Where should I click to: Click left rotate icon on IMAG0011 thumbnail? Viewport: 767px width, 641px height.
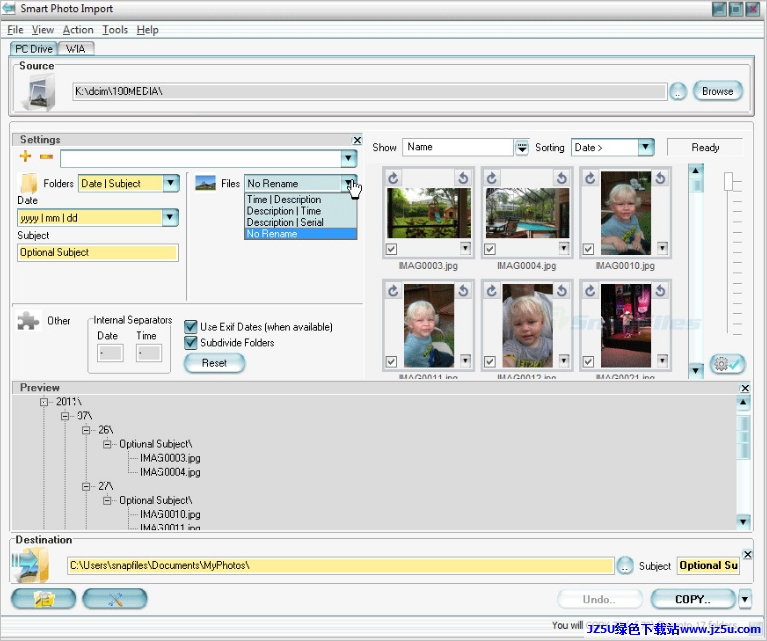393,291
